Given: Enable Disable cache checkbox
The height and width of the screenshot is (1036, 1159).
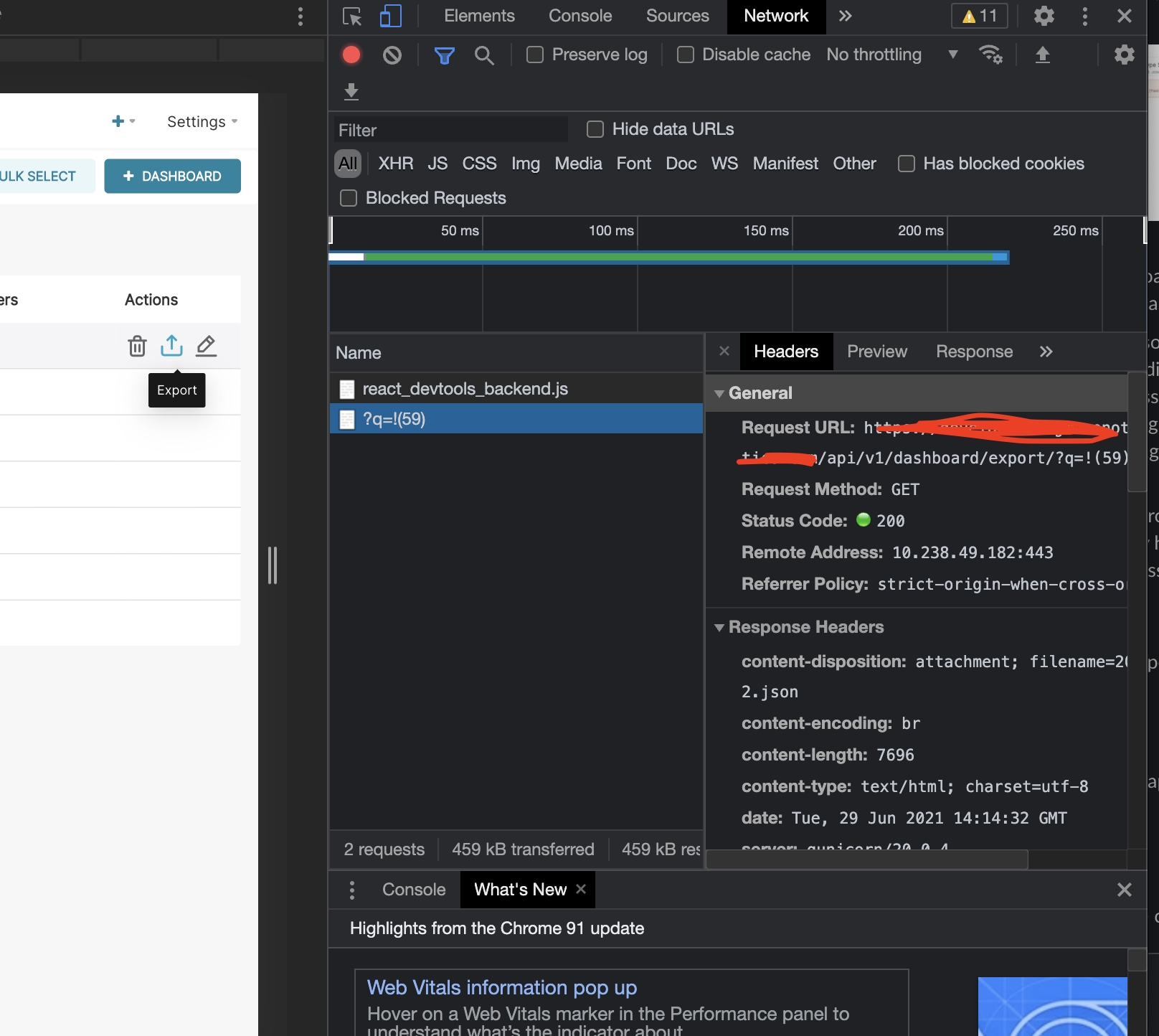Looking at the screenshot, I should click(x=686, y=55).
